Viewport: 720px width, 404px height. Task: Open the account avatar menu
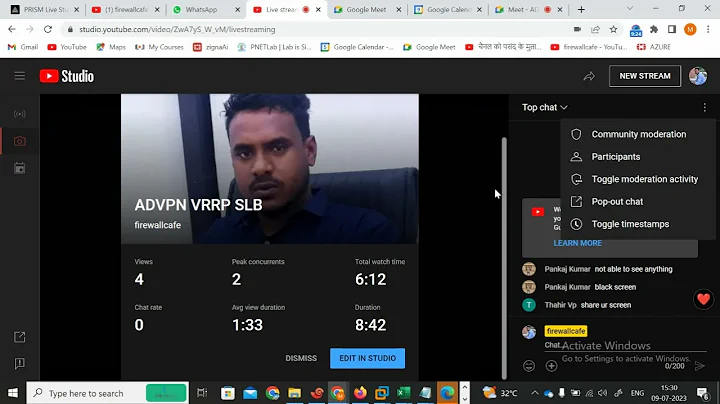click(698, 76)
